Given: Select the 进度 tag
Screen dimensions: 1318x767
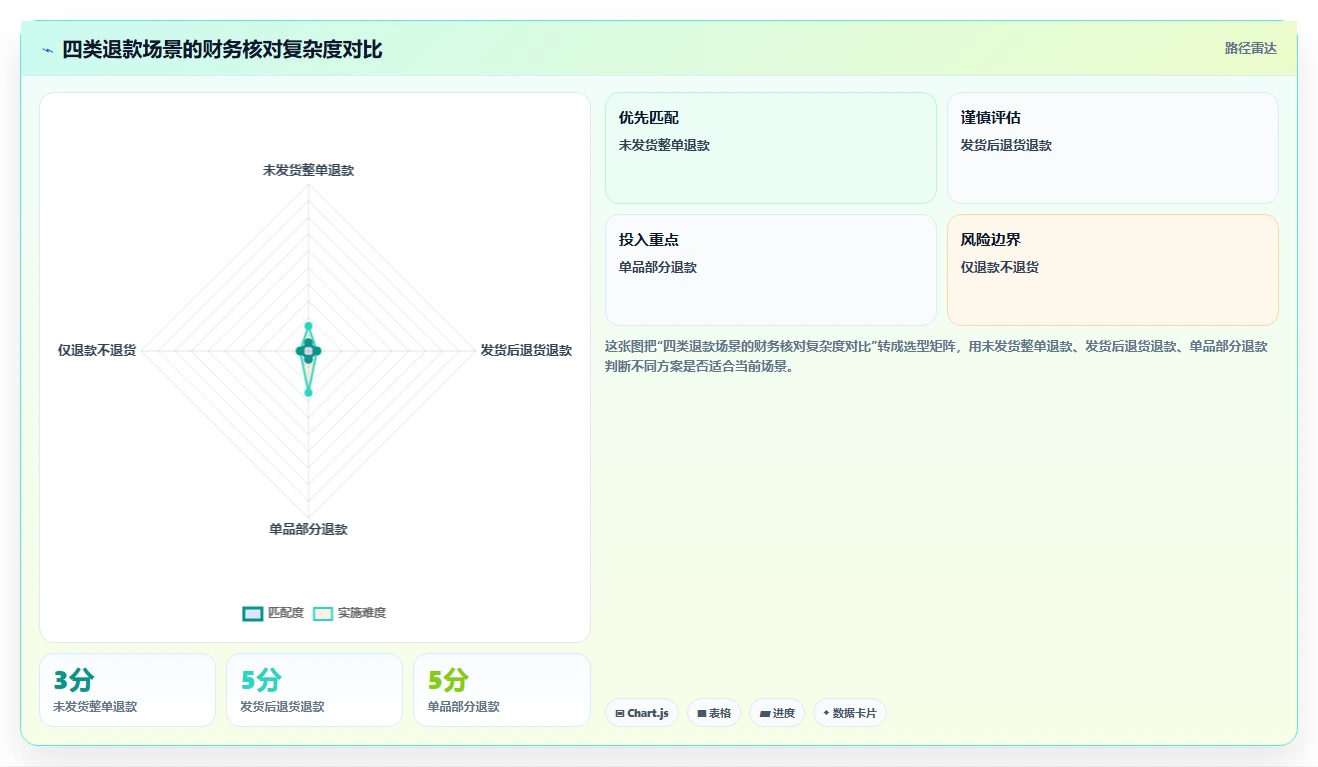Looking at the screenshot, I should point(777,713).
